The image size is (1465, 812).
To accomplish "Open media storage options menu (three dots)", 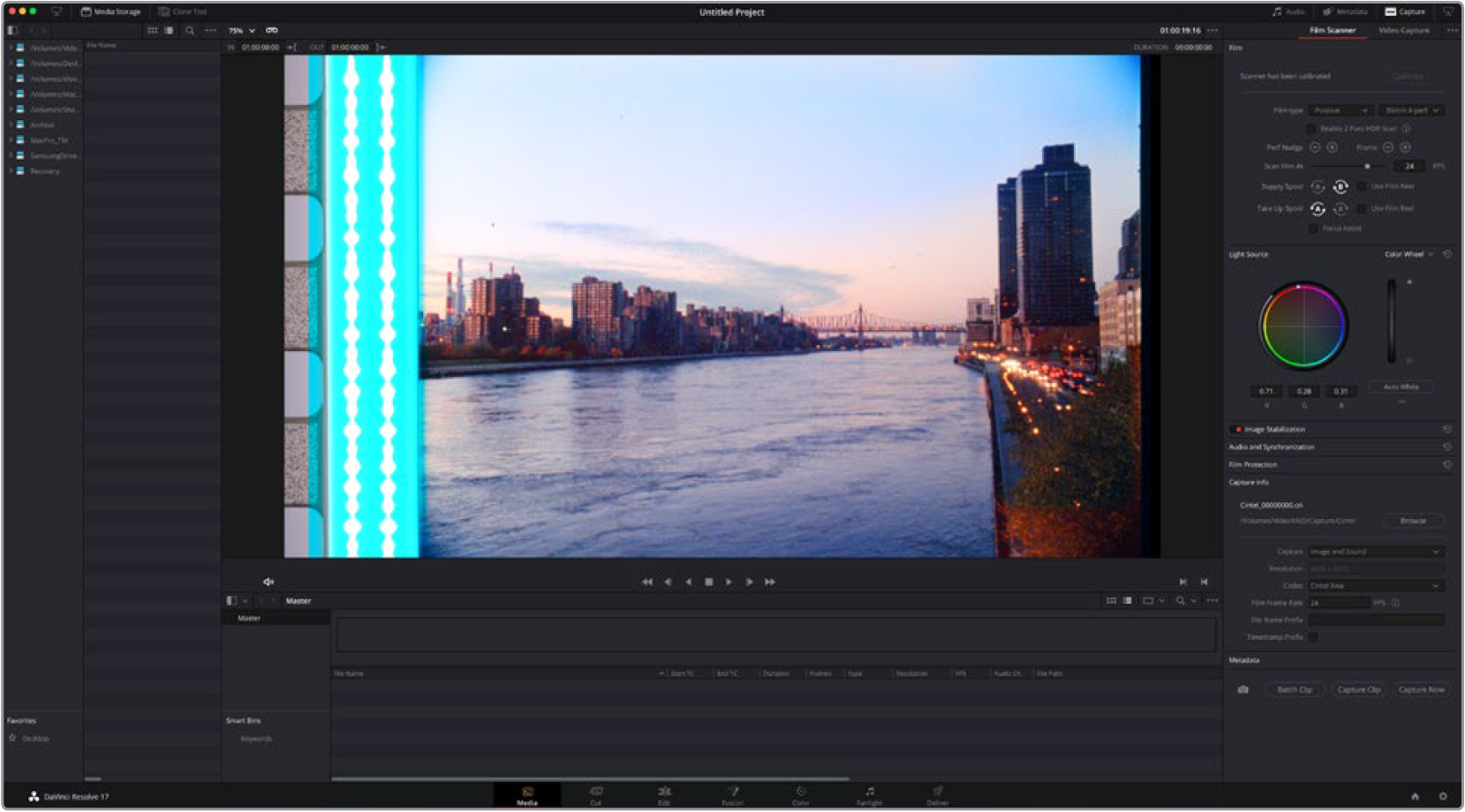I will pos(210,30).
